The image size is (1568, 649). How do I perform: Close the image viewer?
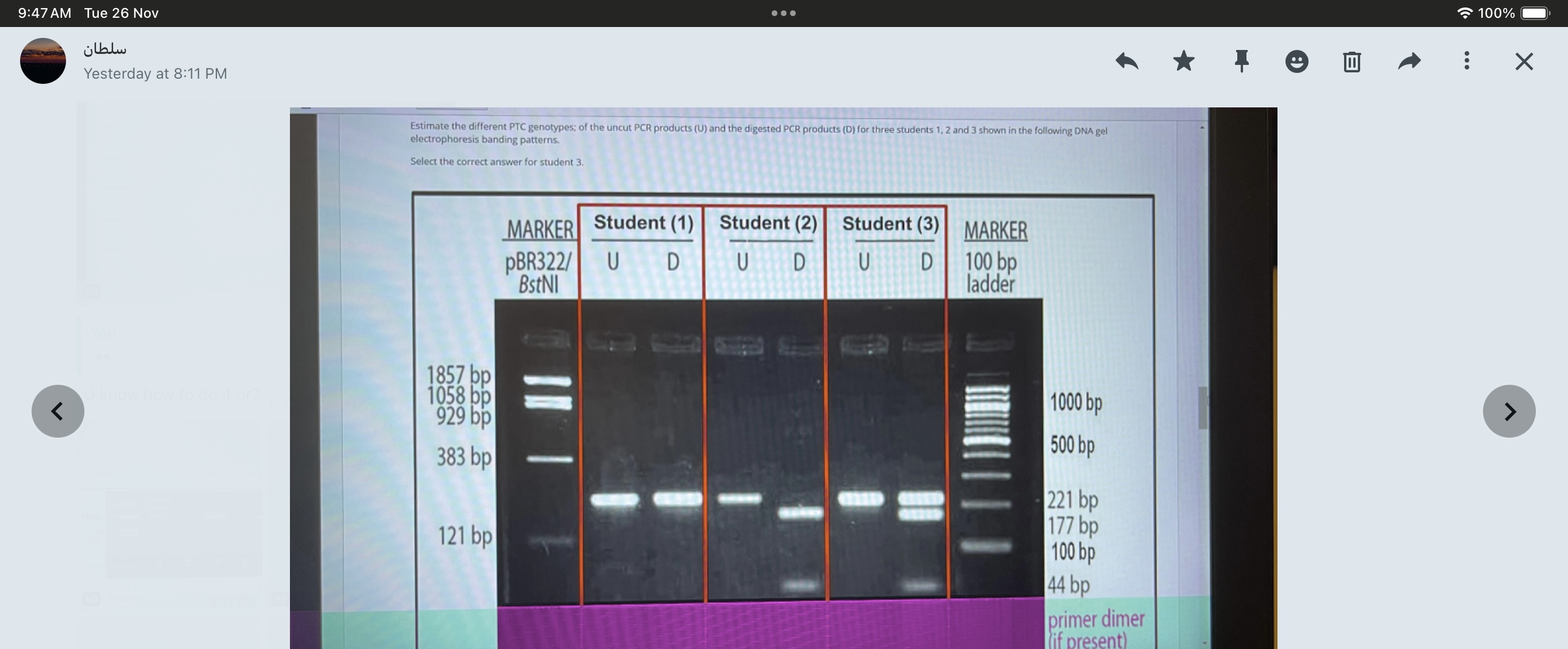point(1524,61)
